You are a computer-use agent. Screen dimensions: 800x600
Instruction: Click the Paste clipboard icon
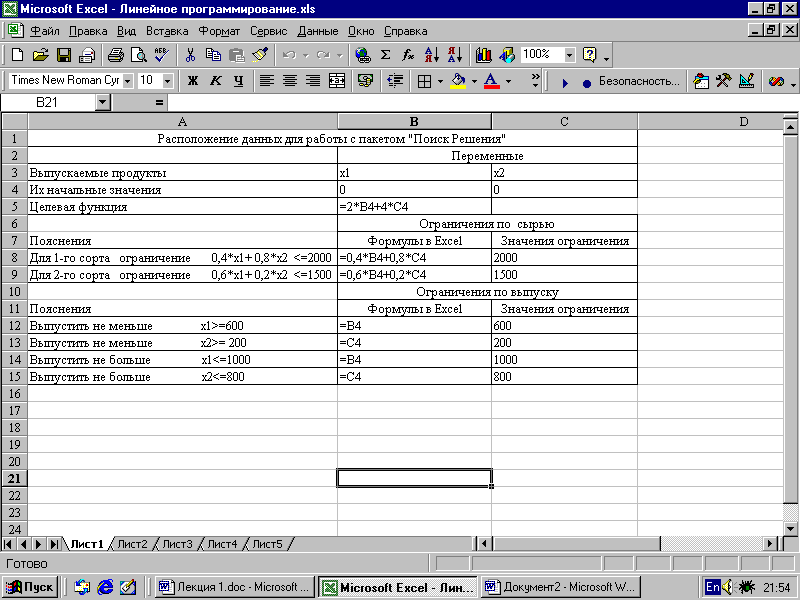tap(236, 55)
